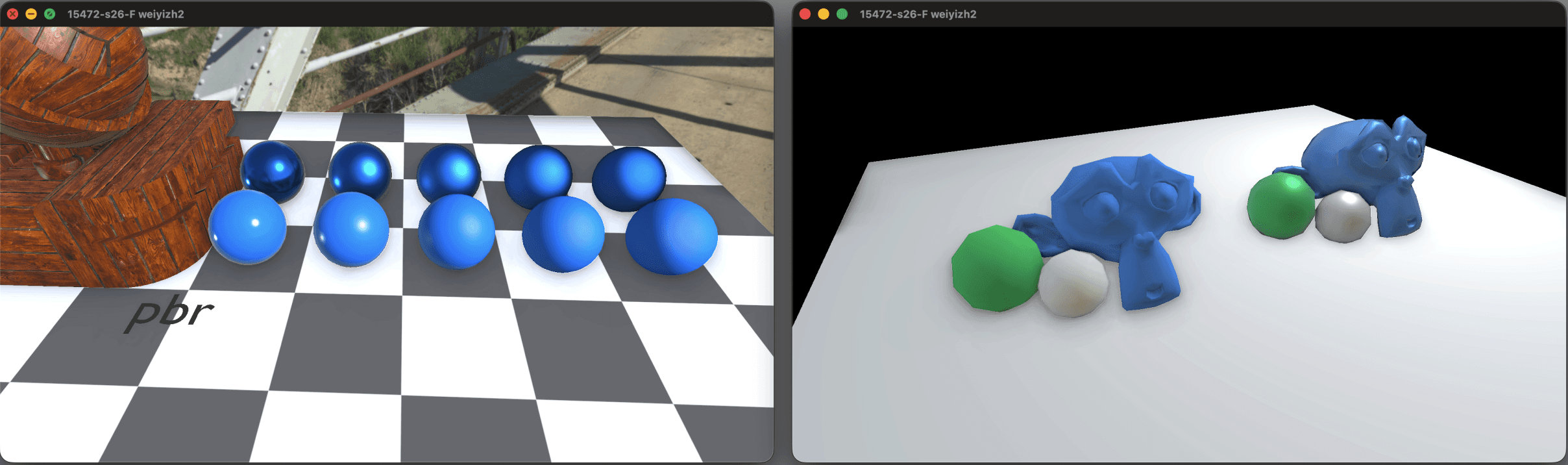Close the right window with monkey heads
Viewport: 1568px width, 465px height.
click(x=805, y=14)
